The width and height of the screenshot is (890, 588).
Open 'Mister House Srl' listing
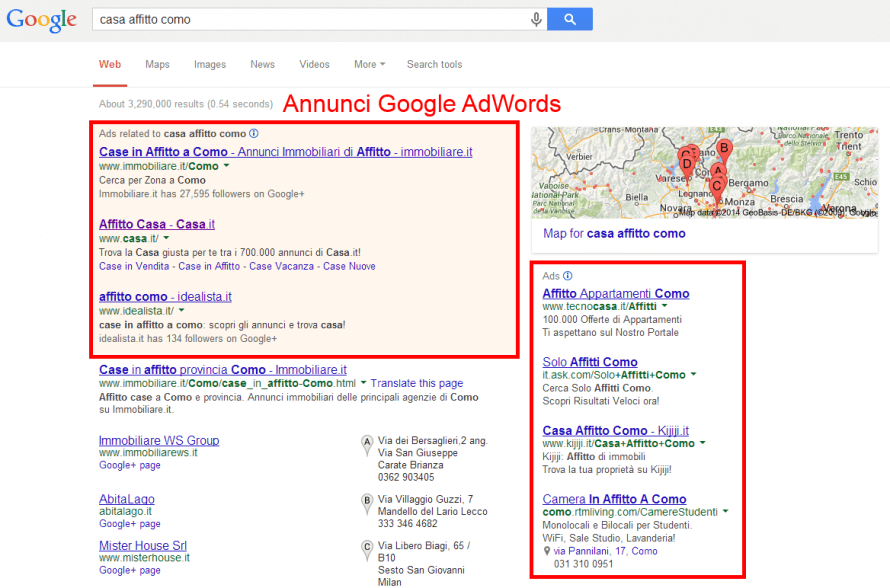pos(142,546)
